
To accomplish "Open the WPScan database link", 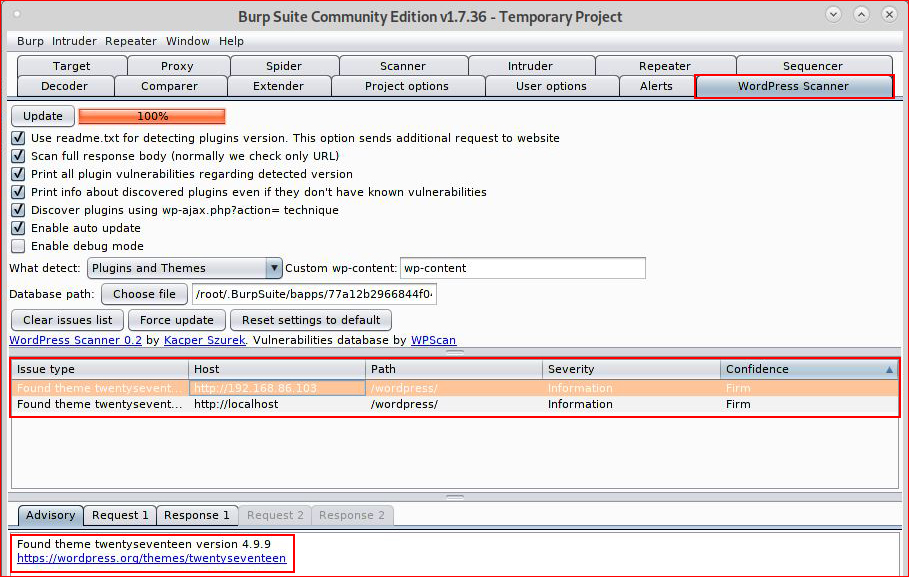I will click(x=434, y=340).
